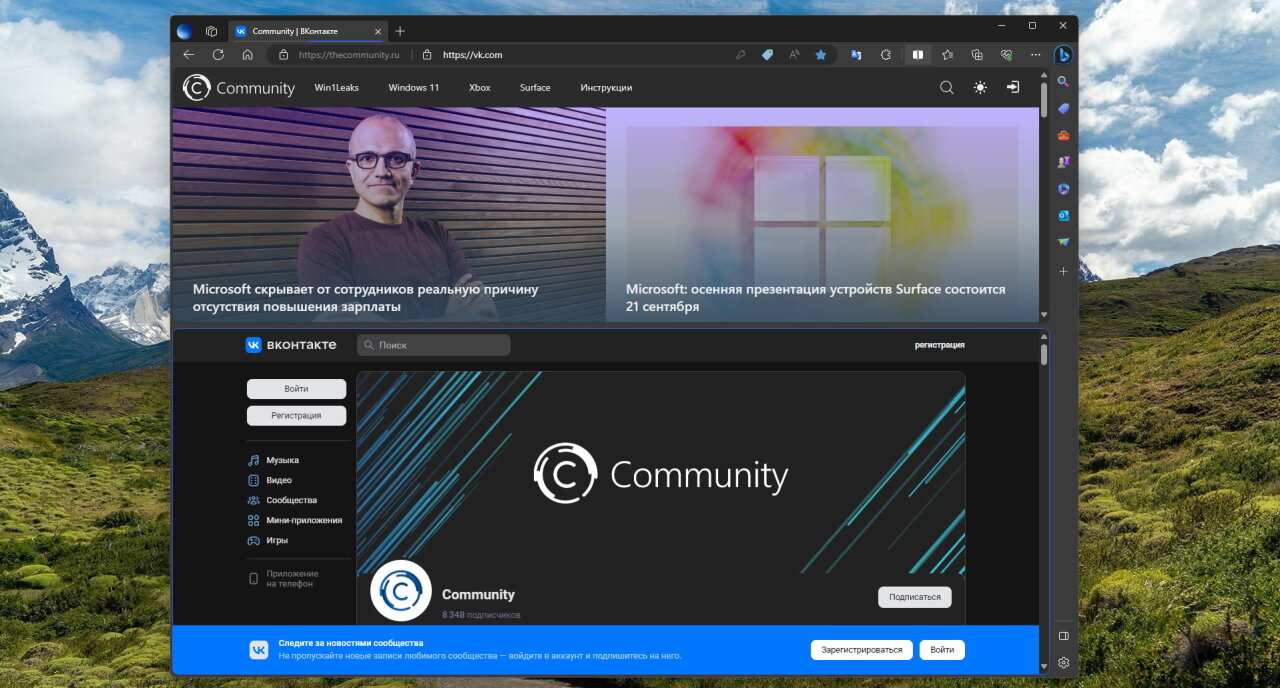The width and height of the screenshot is (1280, 688).
Task: Close the Community | ВКонтакте tab
Action: click(376, 31)
